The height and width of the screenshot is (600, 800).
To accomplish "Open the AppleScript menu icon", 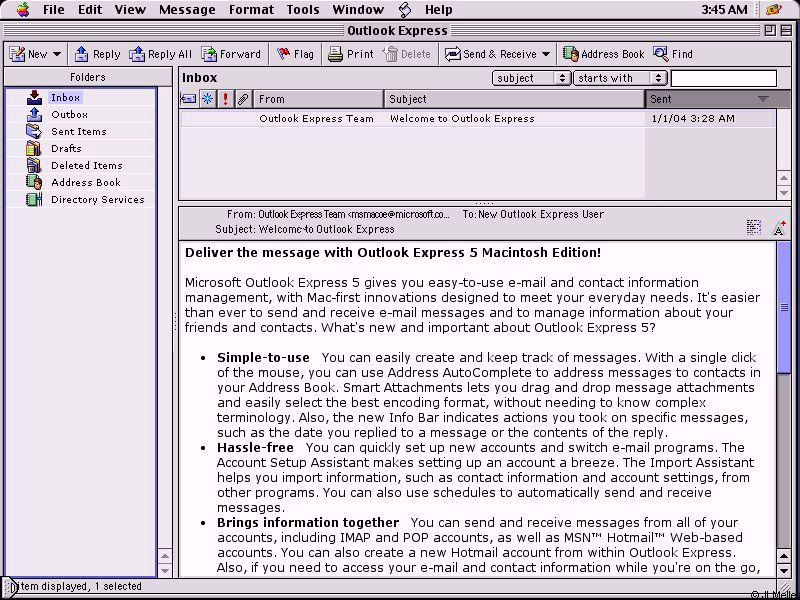I will pos(405,10).
